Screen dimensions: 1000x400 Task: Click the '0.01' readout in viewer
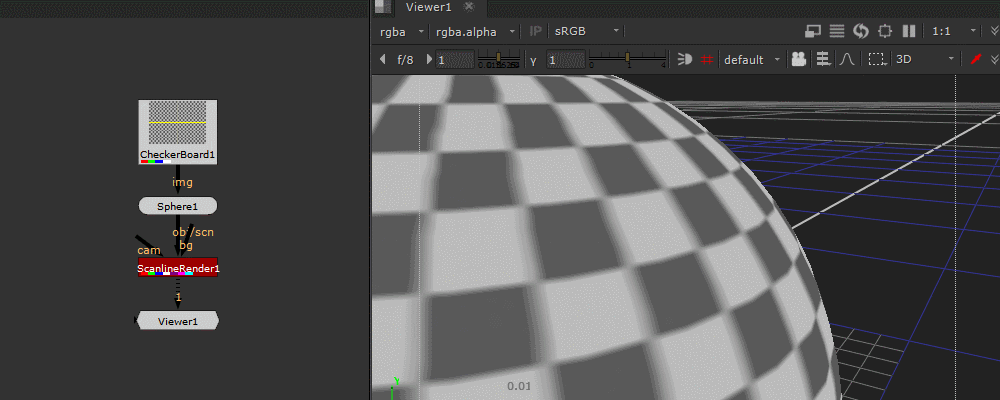coord(518,386)
